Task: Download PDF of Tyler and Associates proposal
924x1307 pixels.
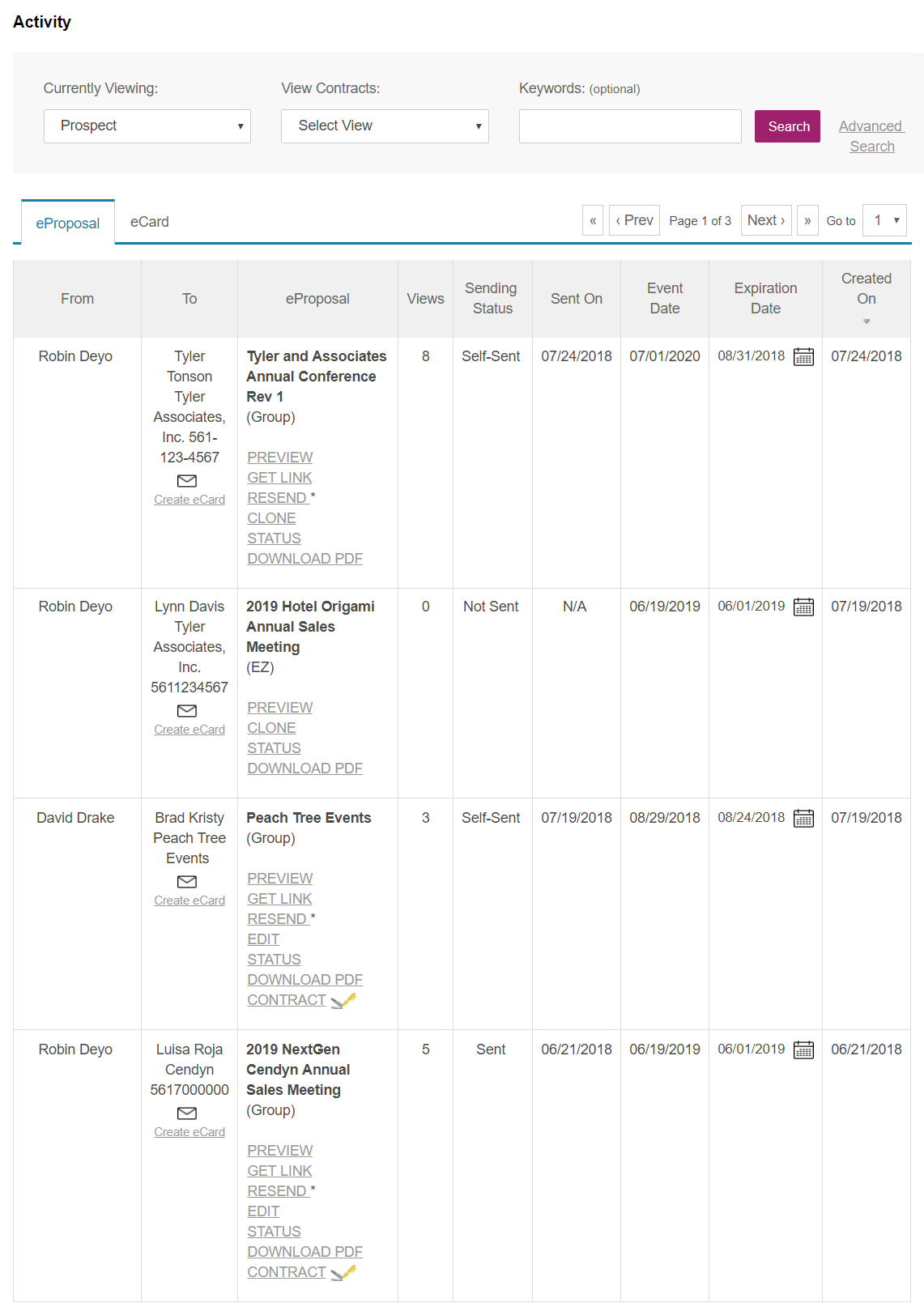Action: [x=305, y=559]
